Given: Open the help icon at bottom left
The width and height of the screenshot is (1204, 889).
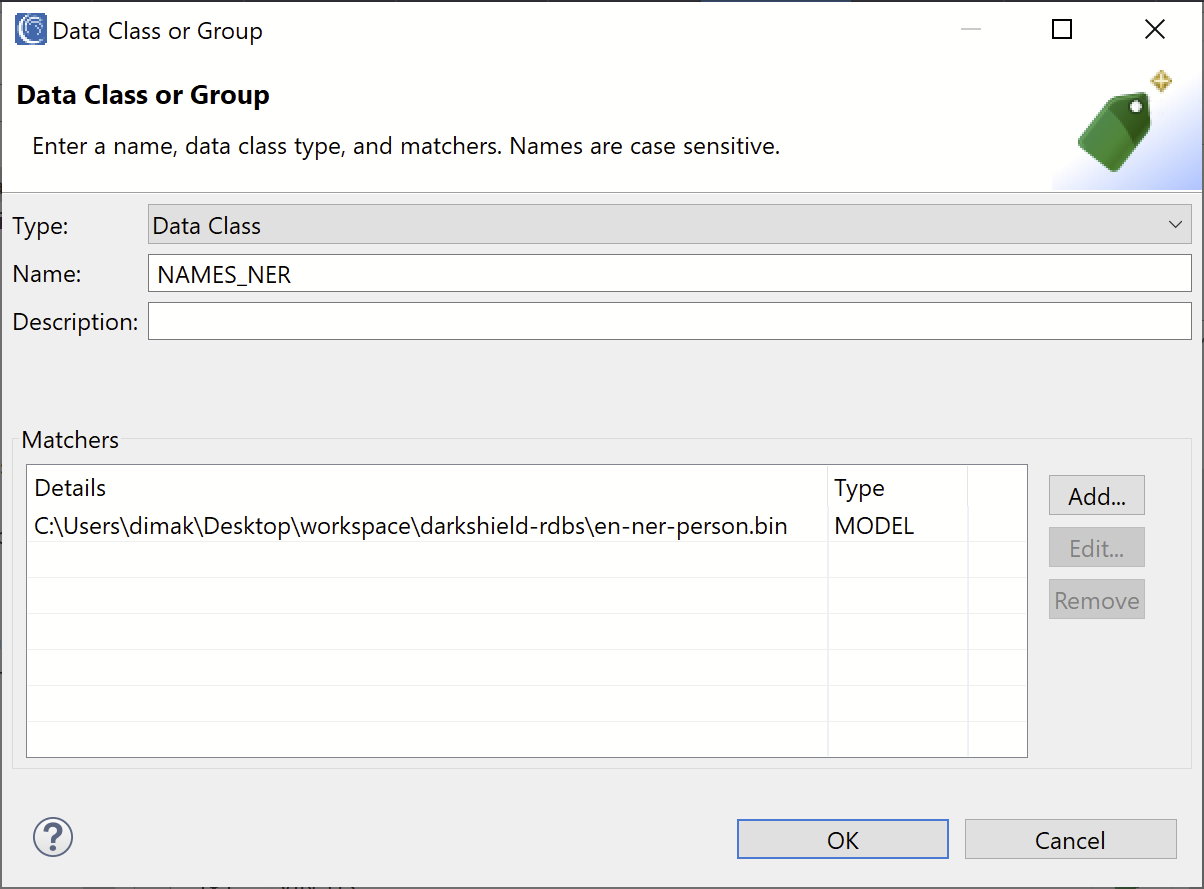Looking at the screenshot, I should click(x=53, y=836).
